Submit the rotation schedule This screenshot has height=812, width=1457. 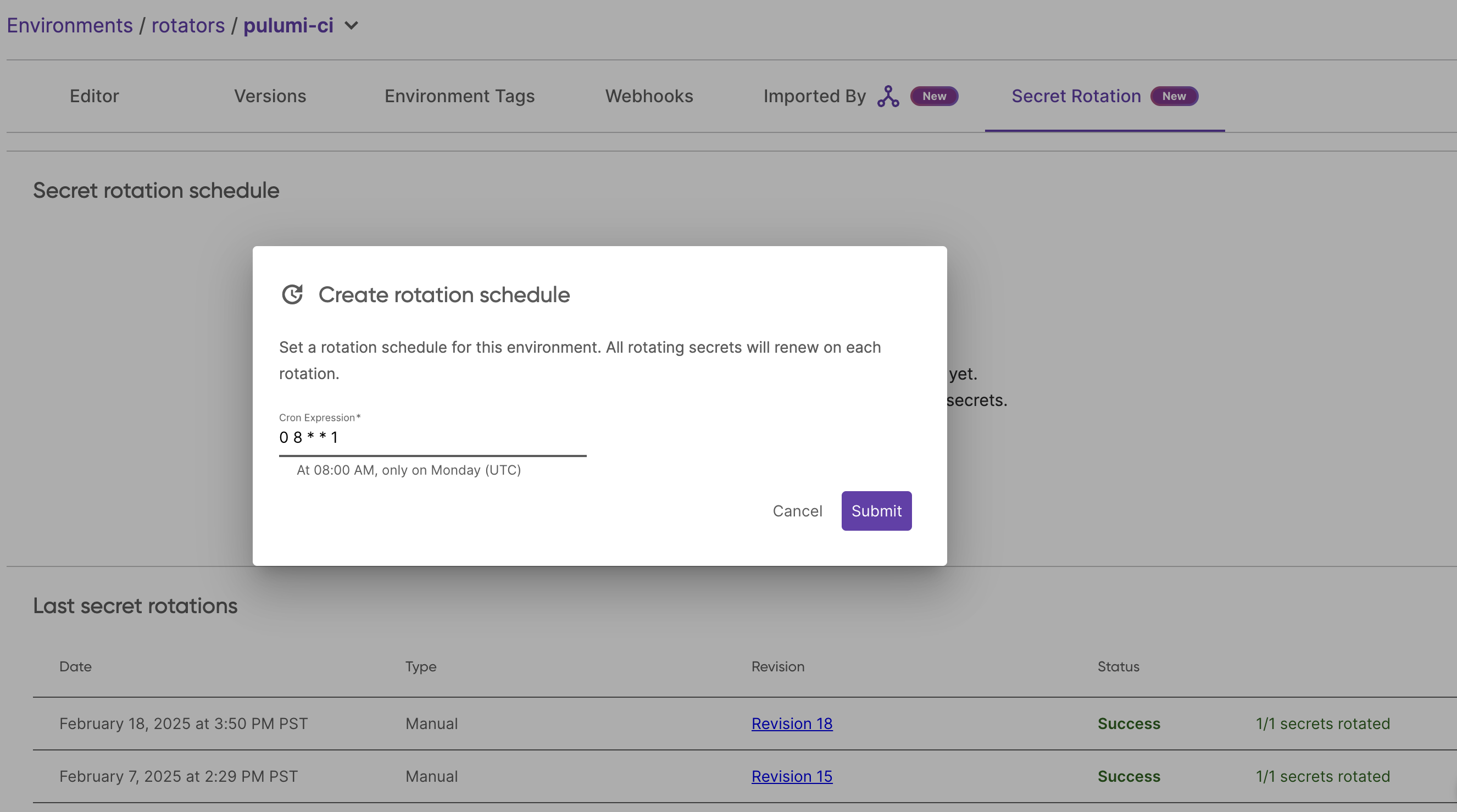tap(876, 510)
